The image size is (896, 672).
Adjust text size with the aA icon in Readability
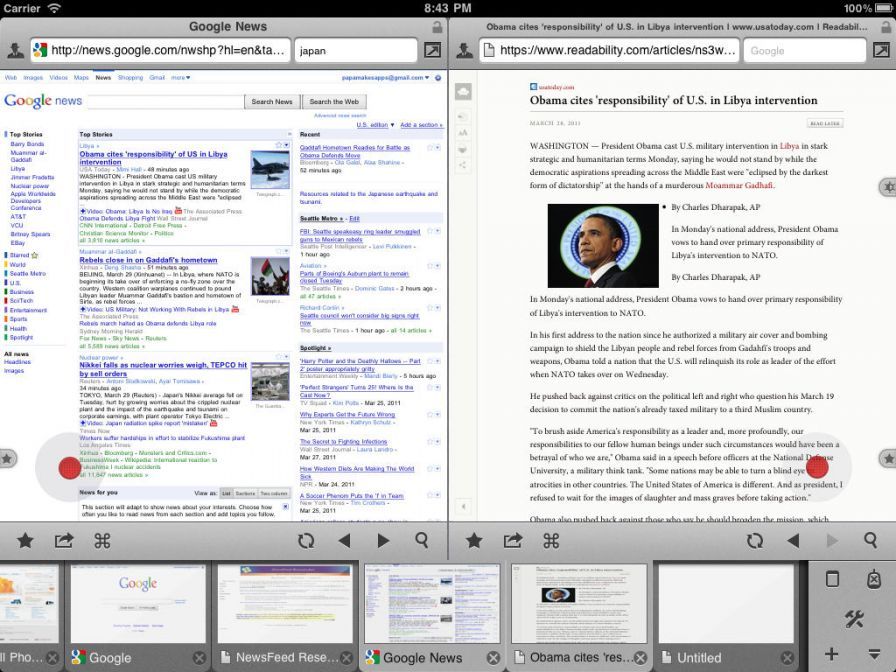click(x=465, y=132)
